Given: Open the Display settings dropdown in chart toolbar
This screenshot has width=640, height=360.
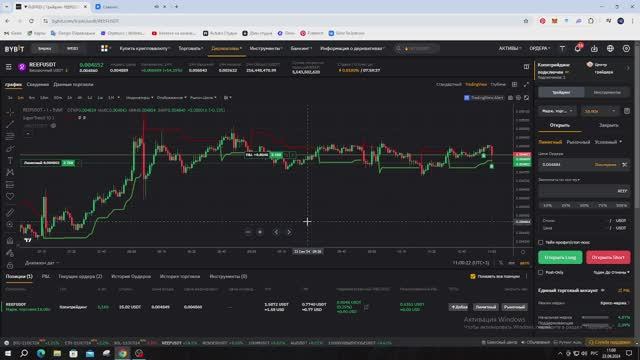Looking at the screenshot, I should pyautogui.click(x=171, y=98).
